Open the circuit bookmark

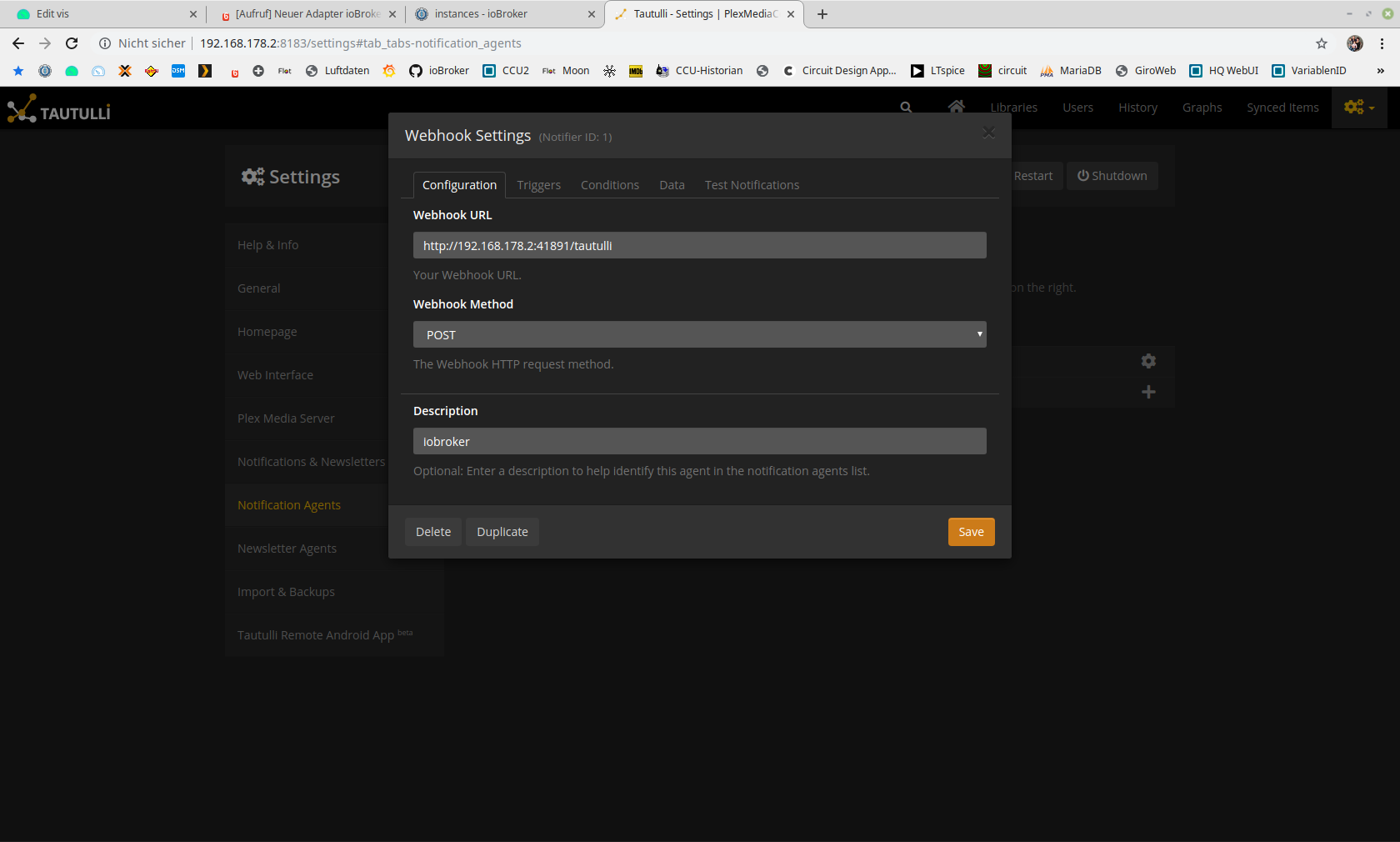1002,71
